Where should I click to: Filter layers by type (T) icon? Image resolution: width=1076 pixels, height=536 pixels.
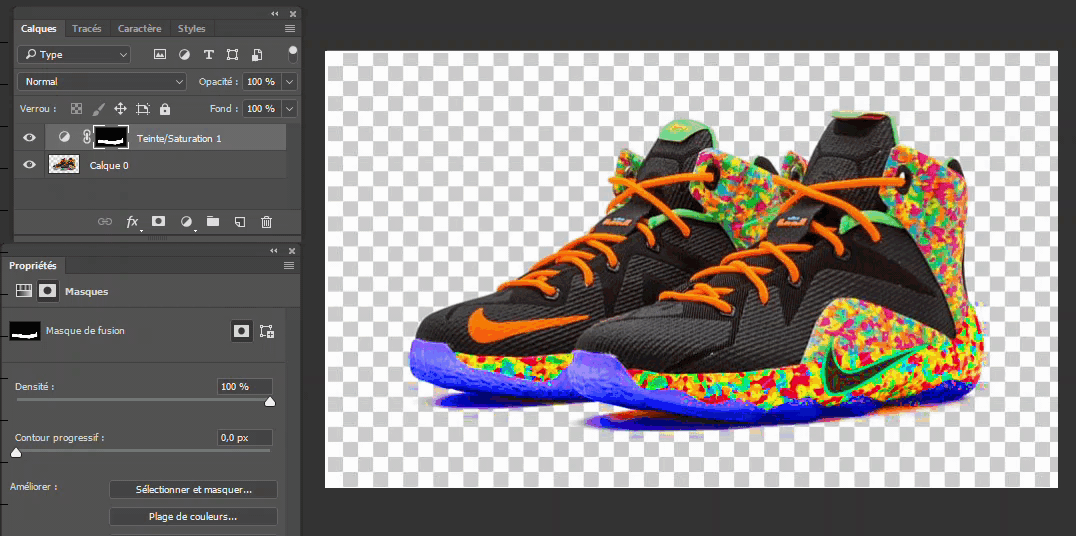[x=208, y=55]
